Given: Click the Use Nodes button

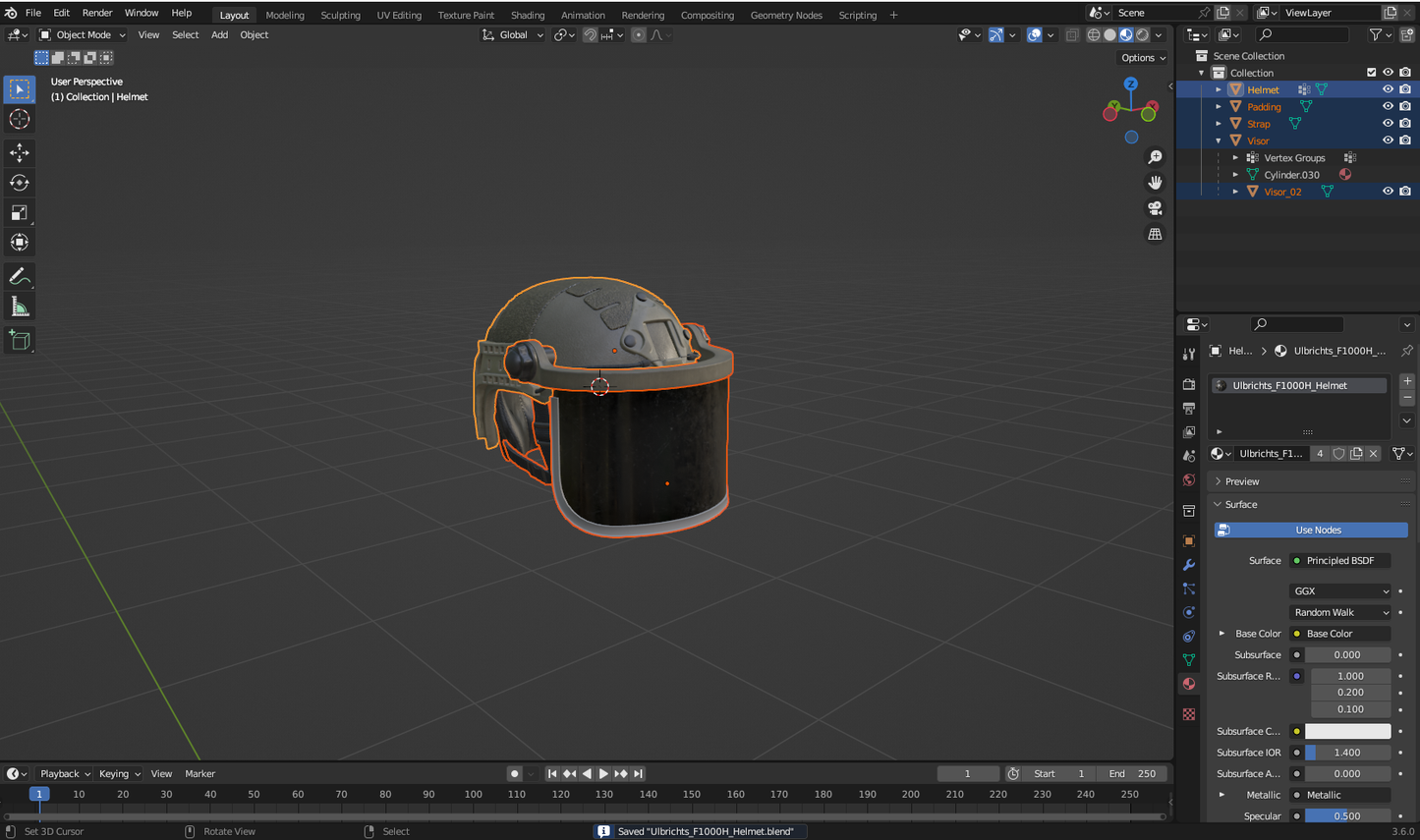Looking at the screenshot, I should 1311,530.
